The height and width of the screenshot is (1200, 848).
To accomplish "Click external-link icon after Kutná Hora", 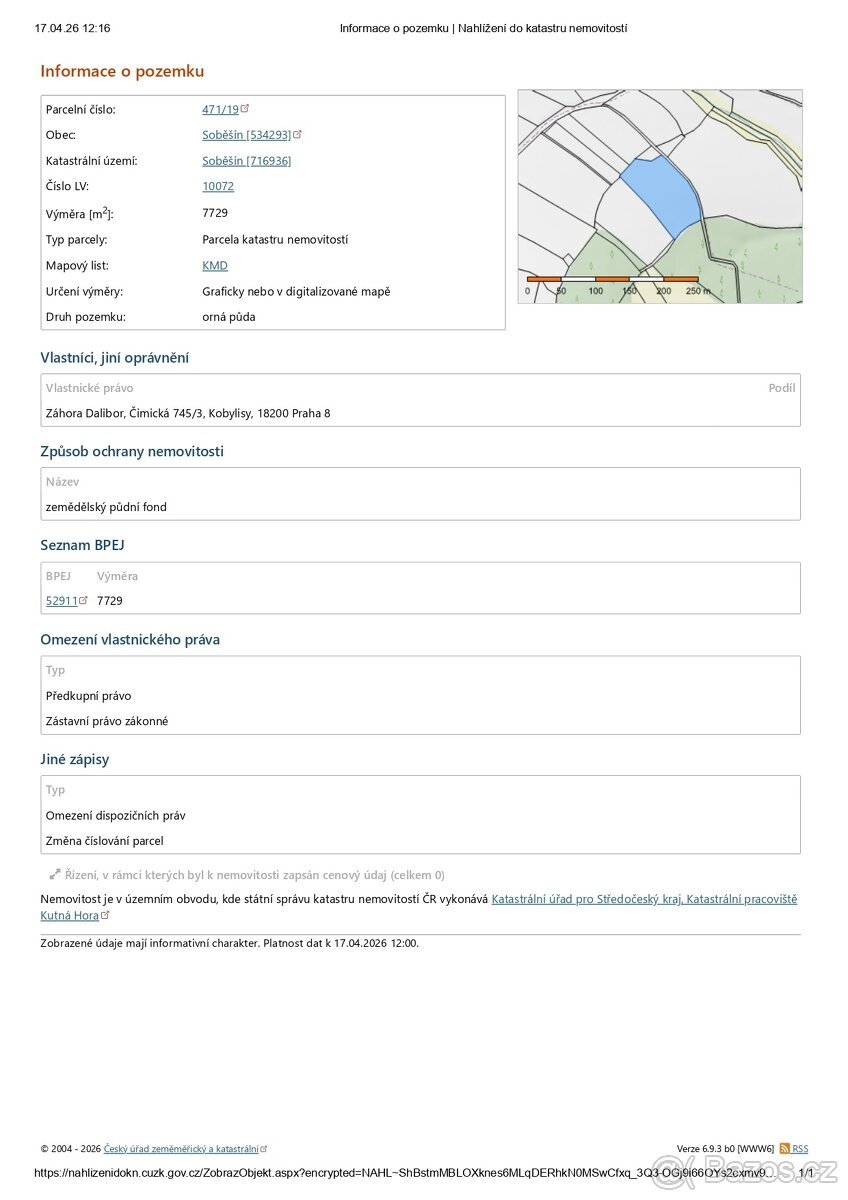I will (106, 914).
